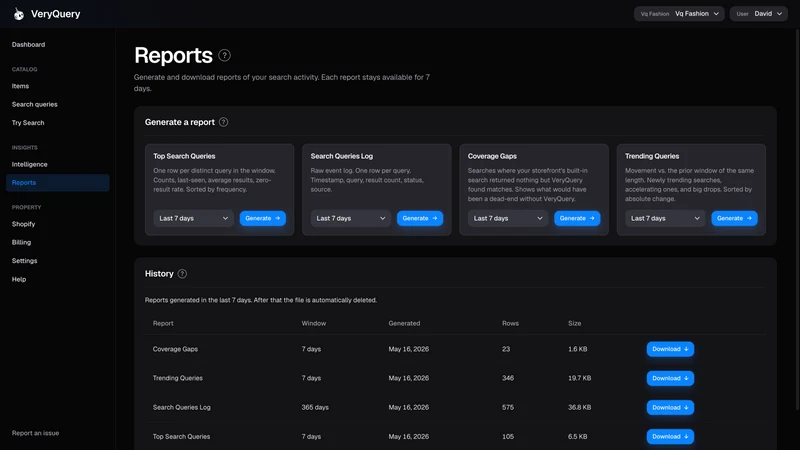800x450 pixels.
Task: Generate the Trending Queries report
Action: coord(734,218)
